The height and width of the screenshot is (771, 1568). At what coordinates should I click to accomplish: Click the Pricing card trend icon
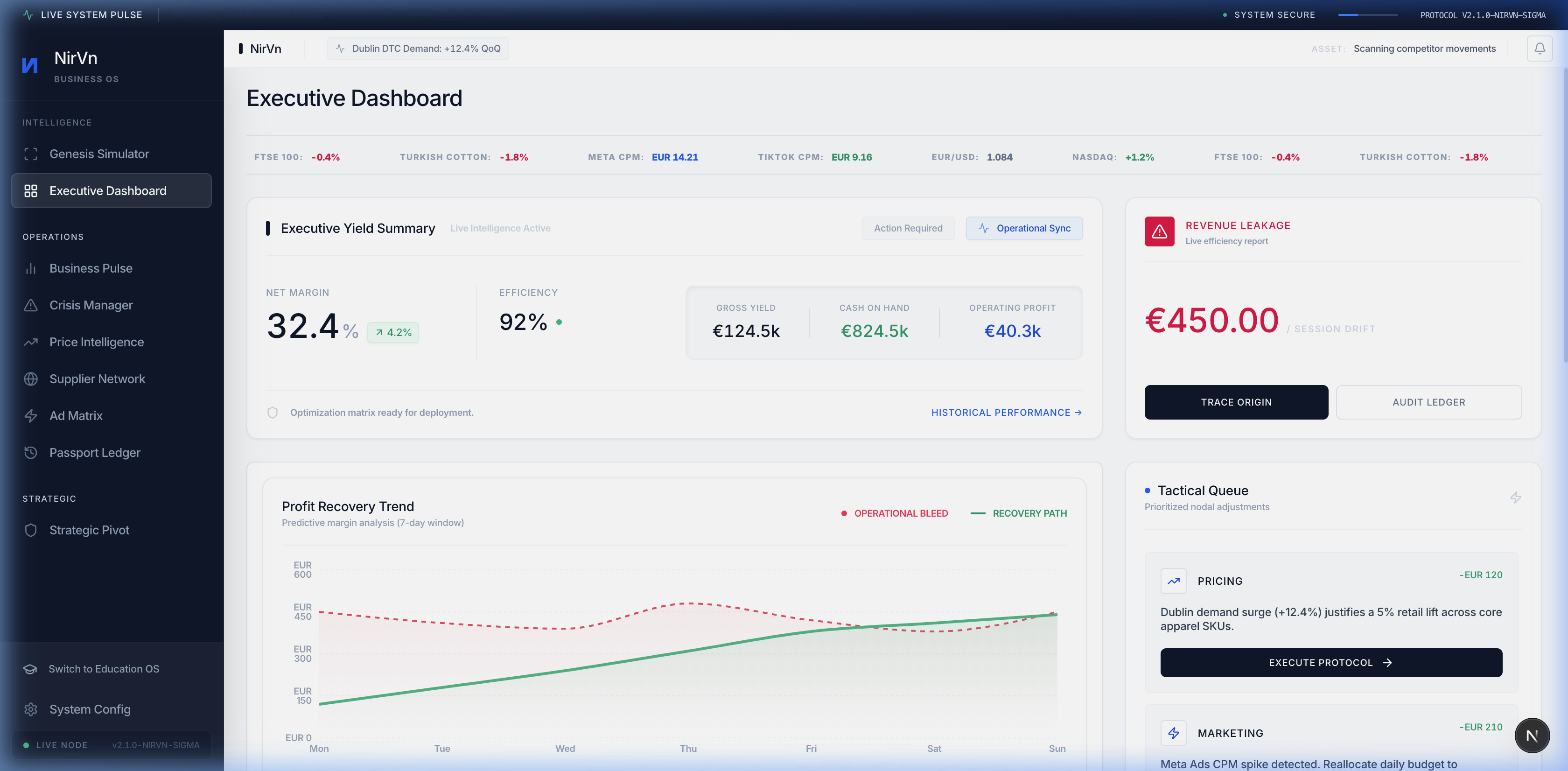coord(1174,581)
